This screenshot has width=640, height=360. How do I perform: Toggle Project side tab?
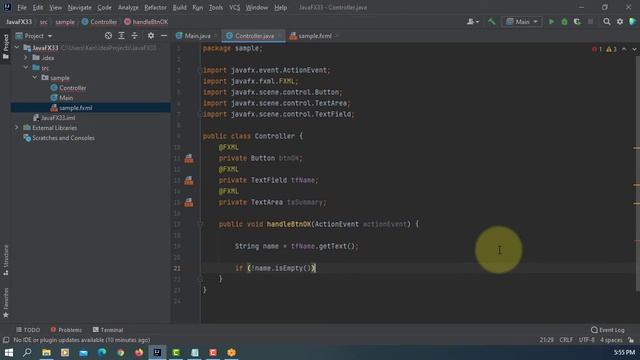tap(6, 46)
